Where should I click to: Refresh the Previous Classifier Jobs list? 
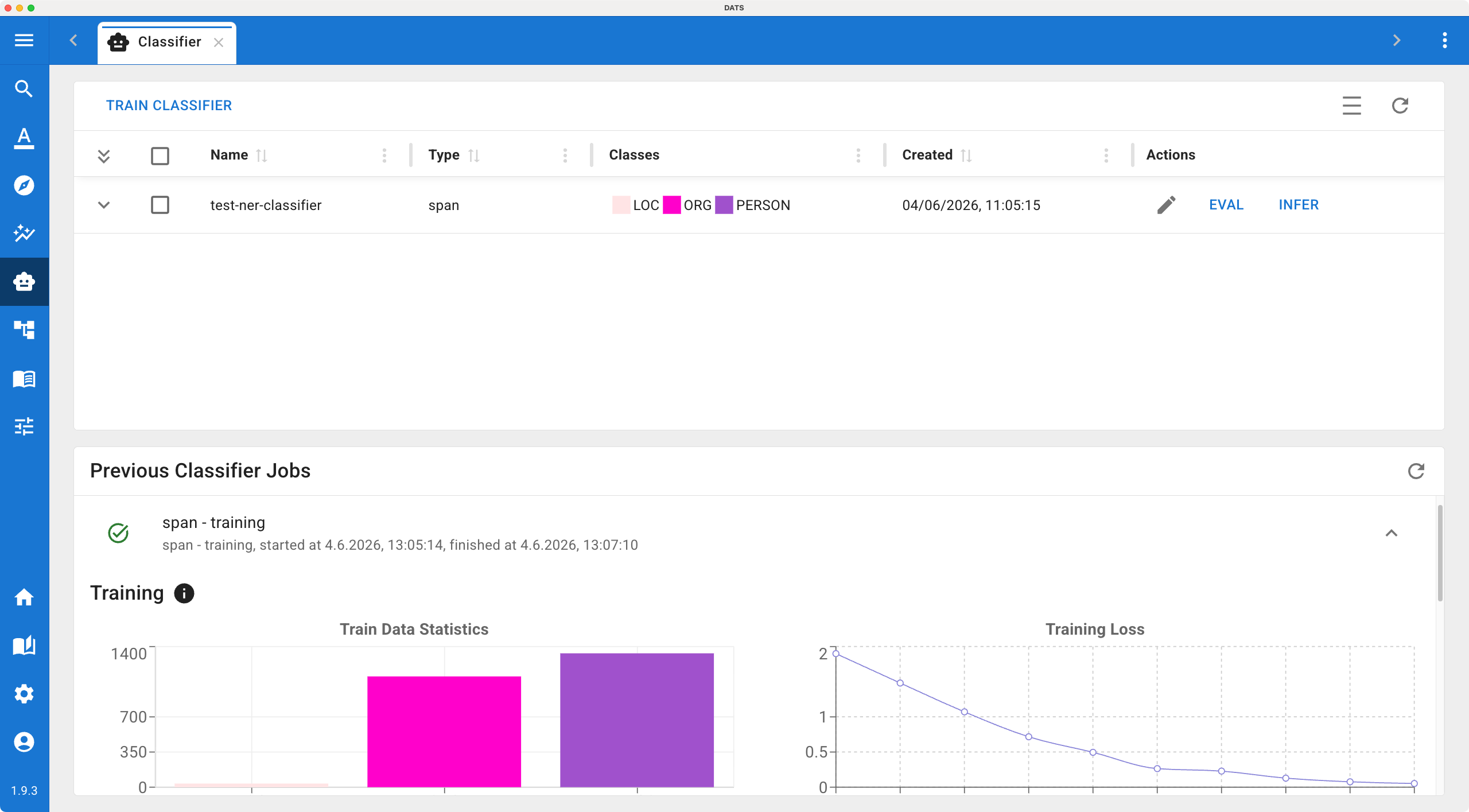[1416, 471]
